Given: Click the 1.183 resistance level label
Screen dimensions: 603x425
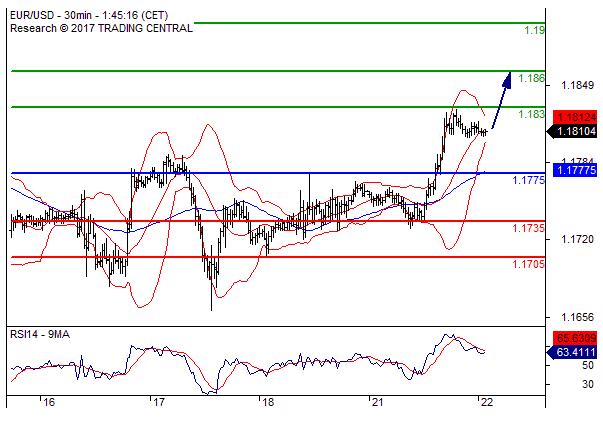Looking at the screenshot, I should pos(531,114).
